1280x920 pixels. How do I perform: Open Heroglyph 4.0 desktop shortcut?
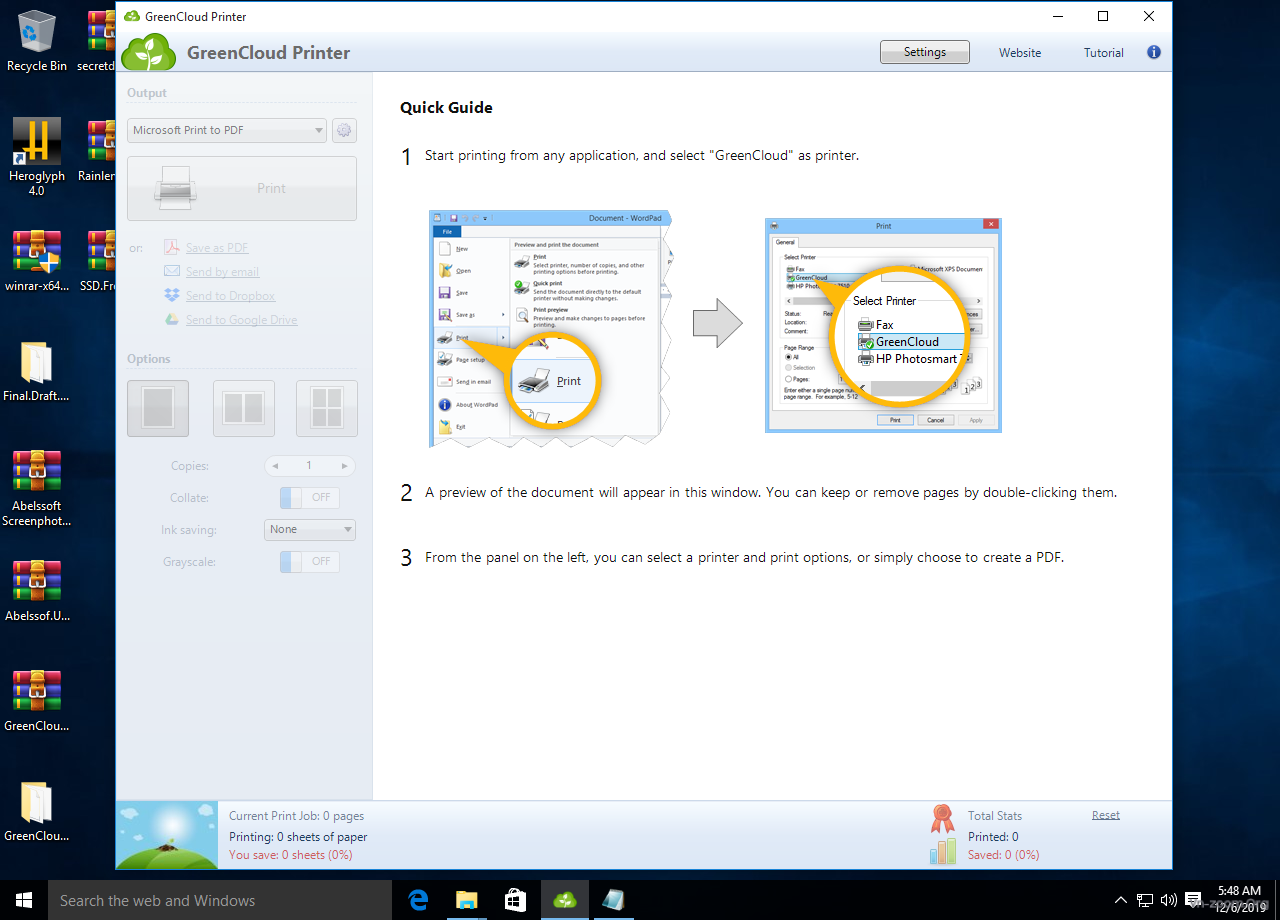(x=37, y=157)
